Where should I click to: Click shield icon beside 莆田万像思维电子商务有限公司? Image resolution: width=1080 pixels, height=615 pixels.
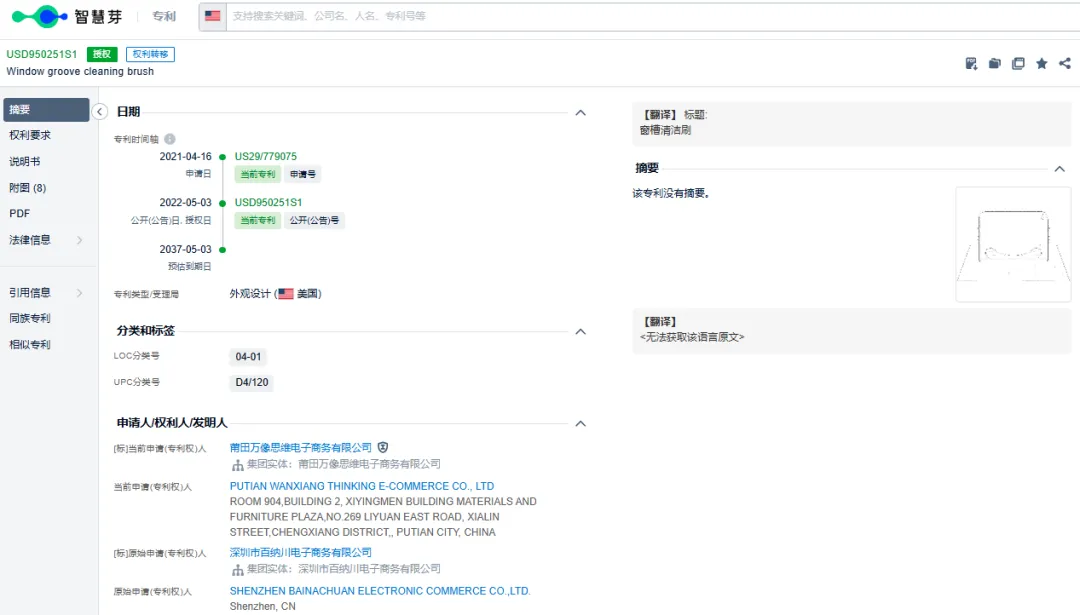click(383, 447)
